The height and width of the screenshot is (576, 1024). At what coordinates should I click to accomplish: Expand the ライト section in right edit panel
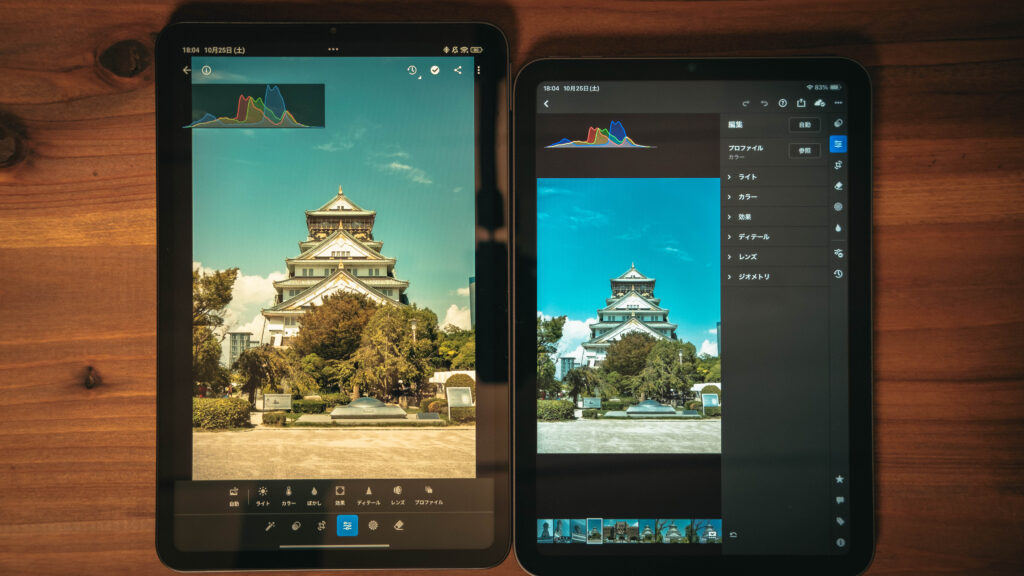[x=747, y=177]
